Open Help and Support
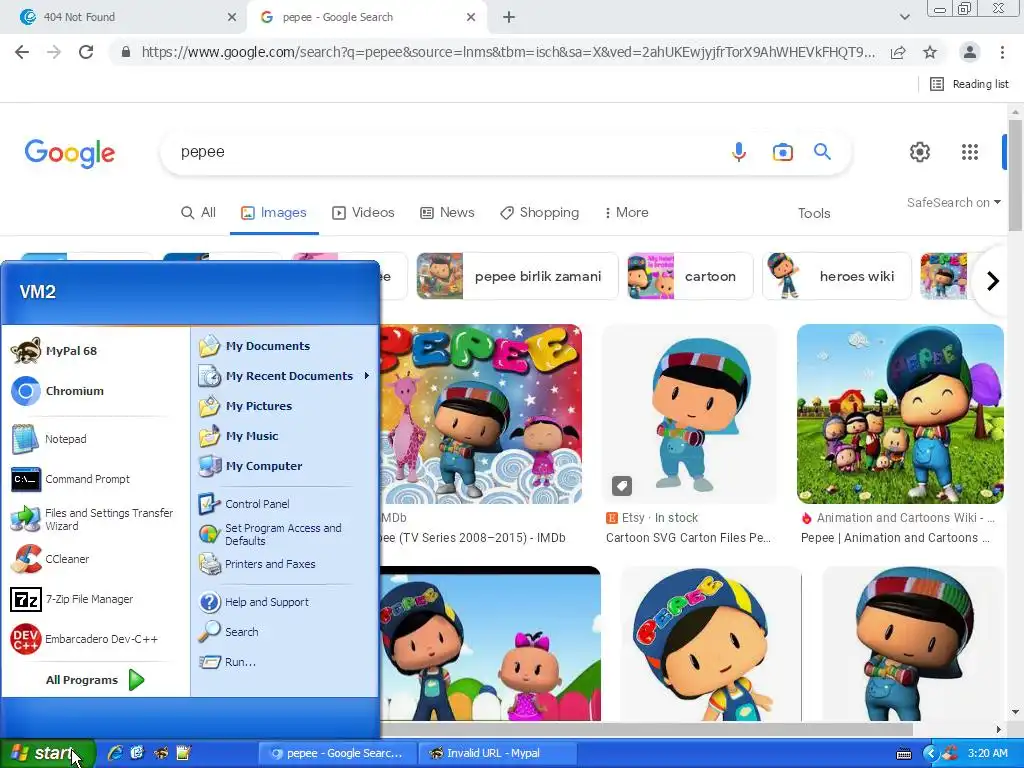 tap(285, 602)
